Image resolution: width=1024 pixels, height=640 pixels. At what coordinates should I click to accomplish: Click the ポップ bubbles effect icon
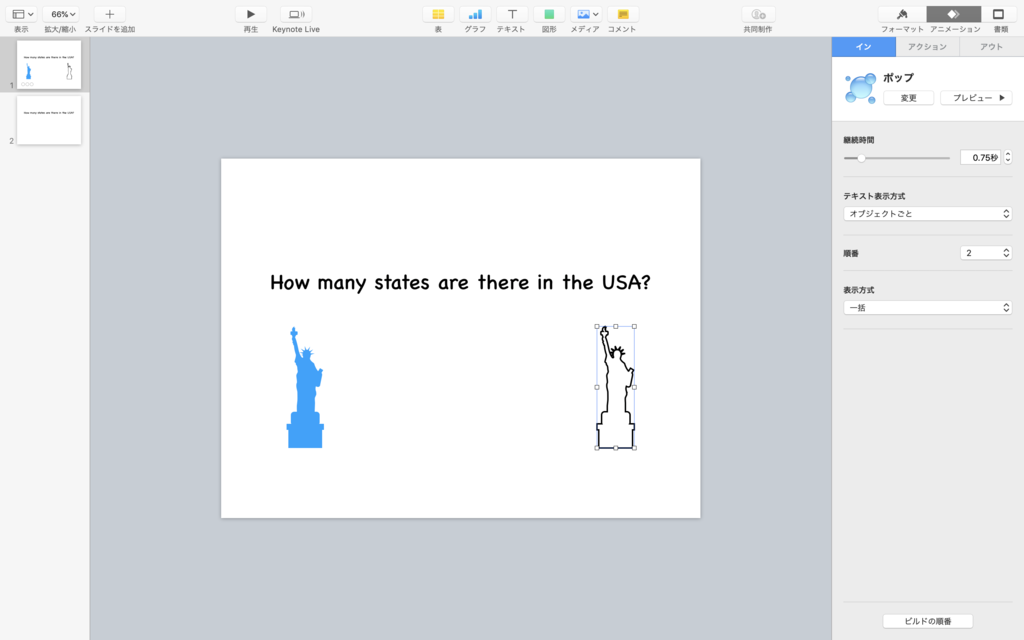click(x=860, y=88)
